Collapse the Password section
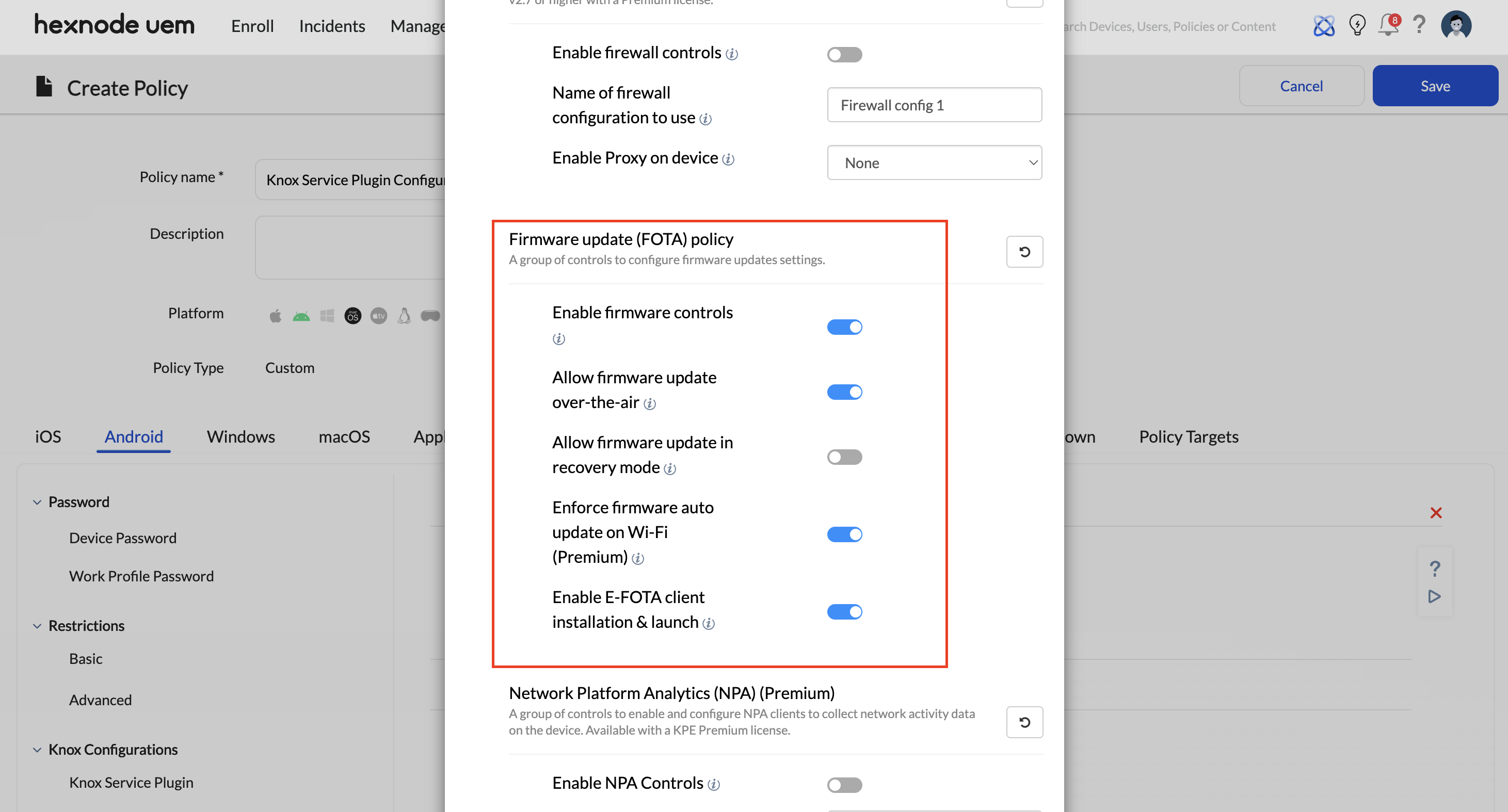1508x812 pixels. (x=37, y=502)
